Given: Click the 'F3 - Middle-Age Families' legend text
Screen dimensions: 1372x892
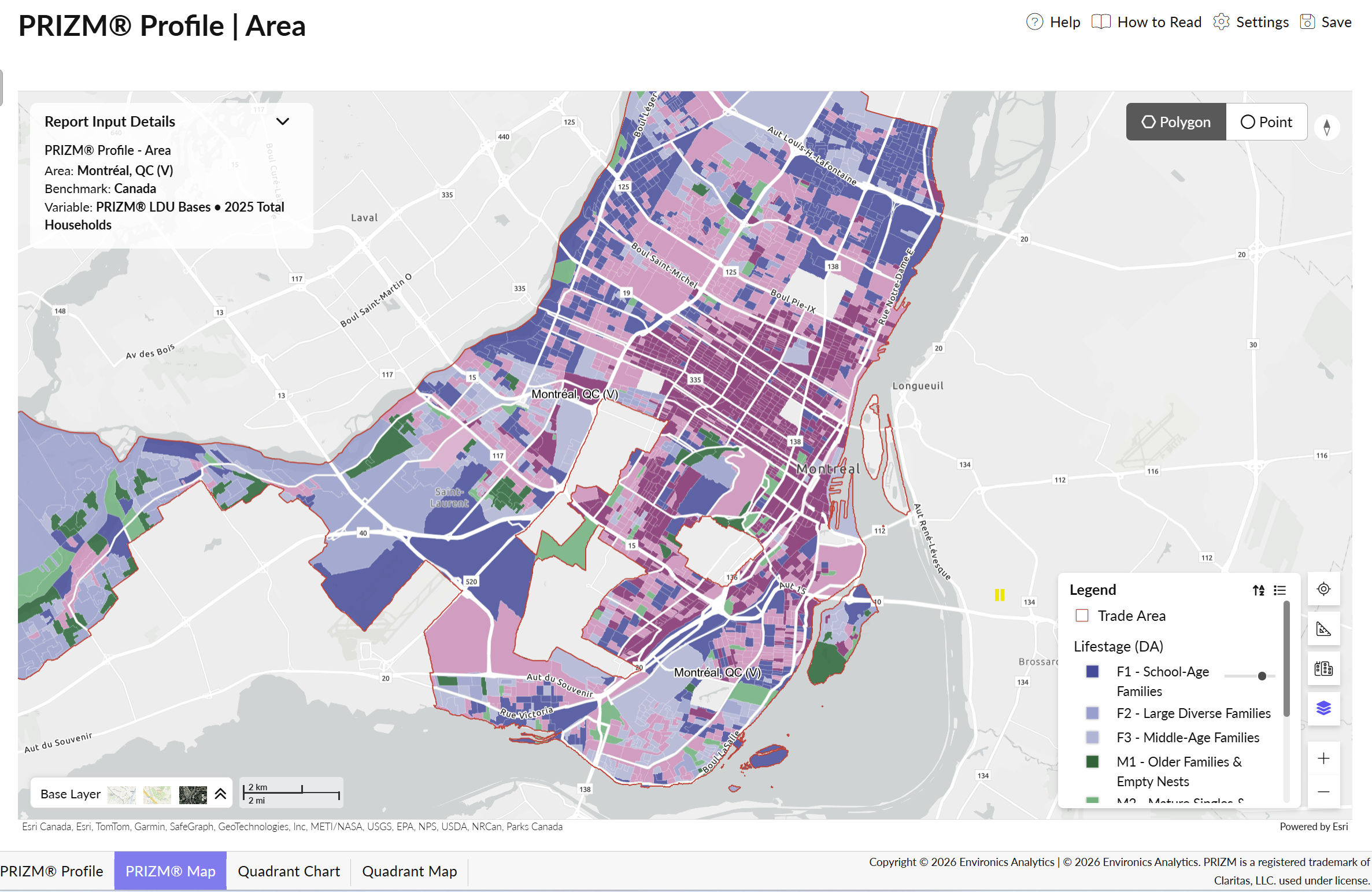Looking at the screenshot, I should click(x=1188, y=738).
